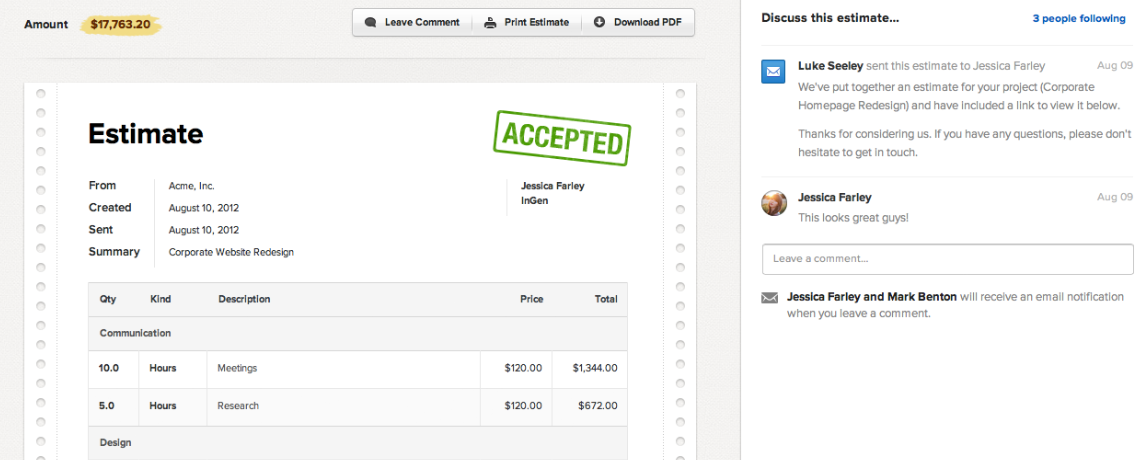Click the printer icon in toolbar
This screenshot has width=1139, height=460.
(x=490, y=22)
